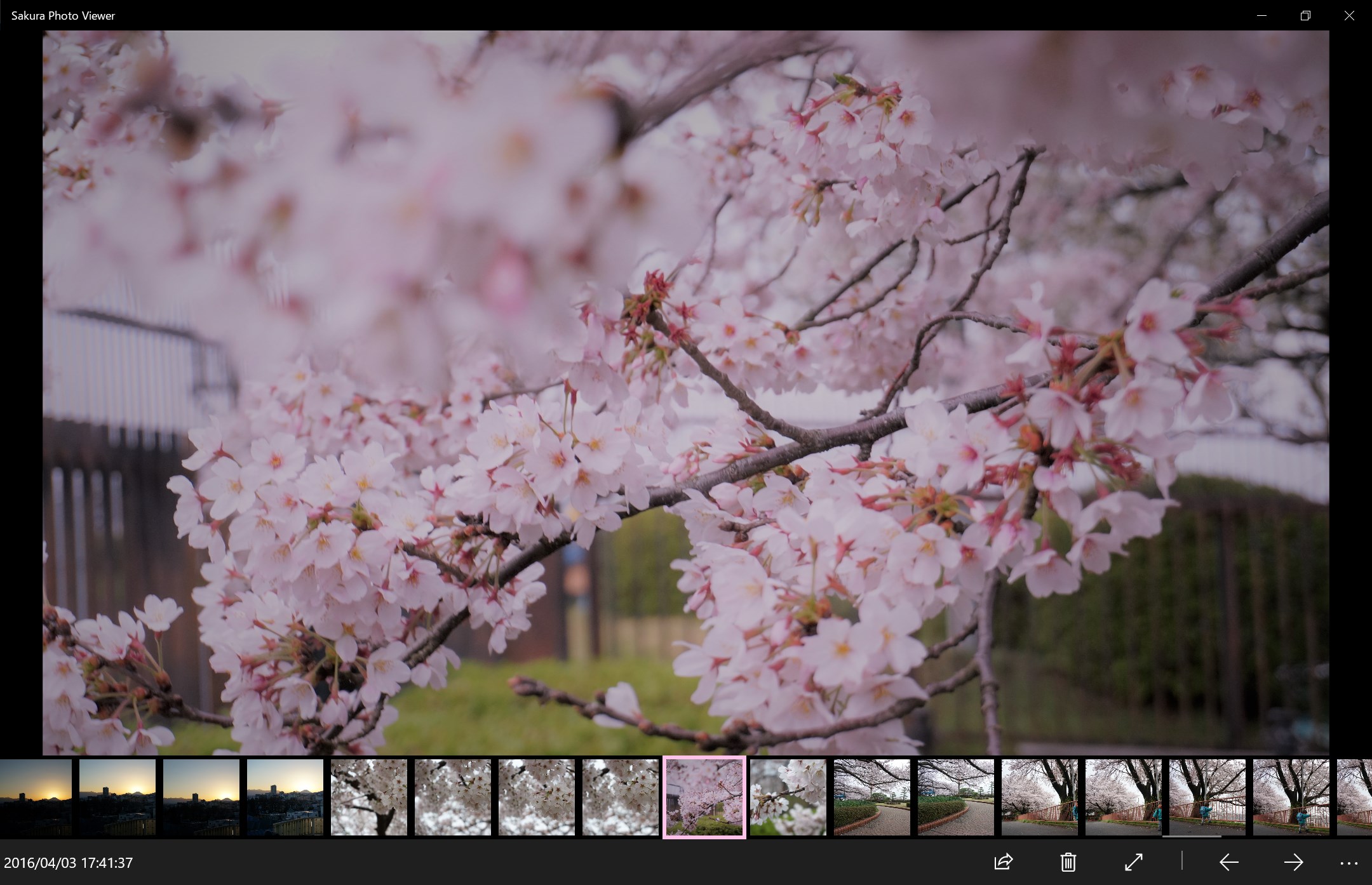Open the first white blossom thumbnail
Screen dimensions: 1372x885
pos(369,797)
